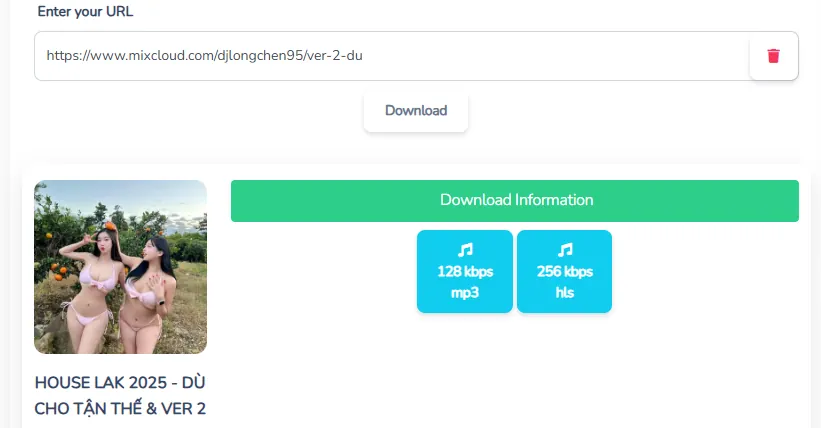821x428 pixels.
Task: Click the music note icon on 256 kbps tile
Action: pos(564,250)
